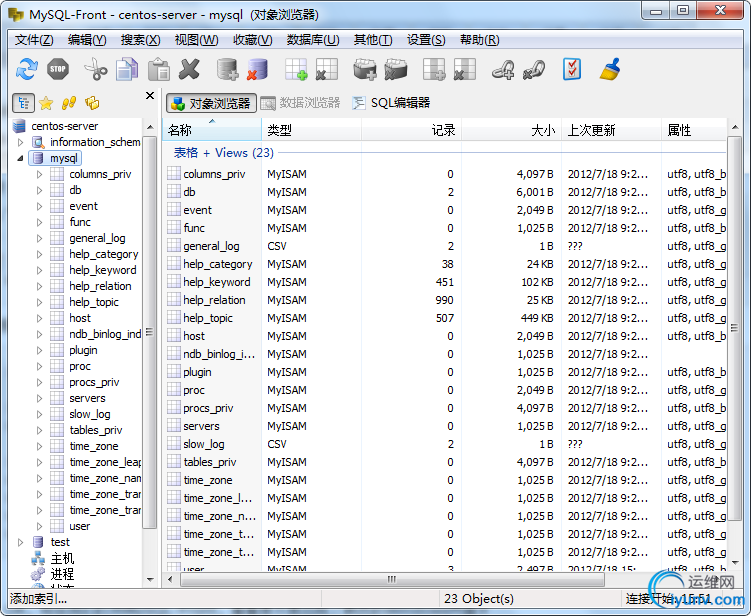Expand the columns_priv tree node
751x616 pixels.
click(40, 174)
